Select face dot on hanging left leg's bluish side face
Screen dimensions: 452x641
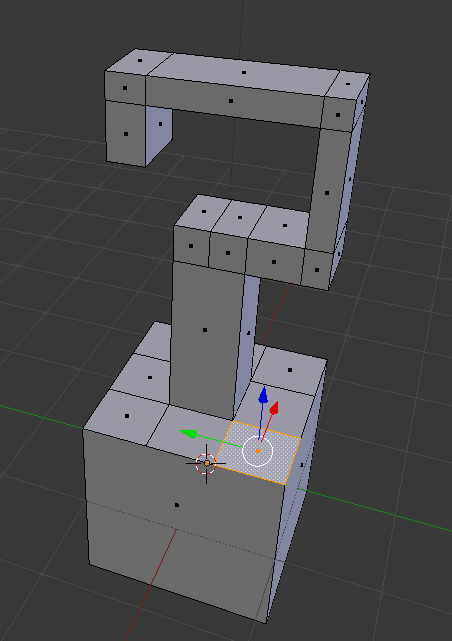(160, 124)
